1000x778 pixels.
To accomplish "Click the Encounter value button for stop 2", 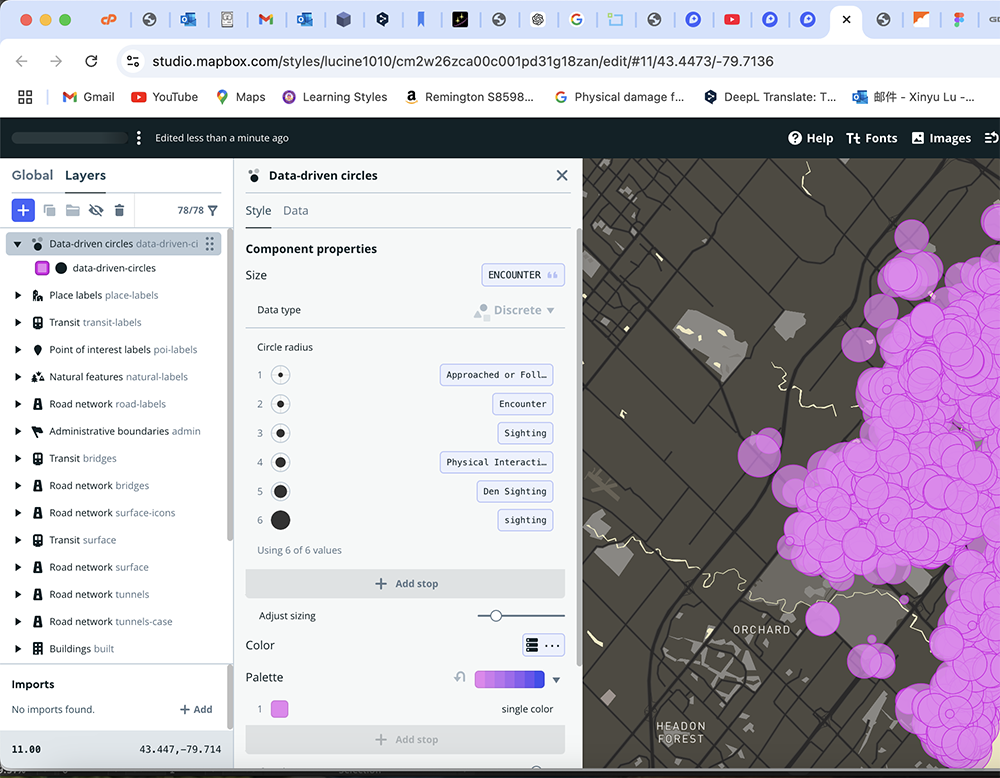I will pyautogui.click(x=522, y=404).
